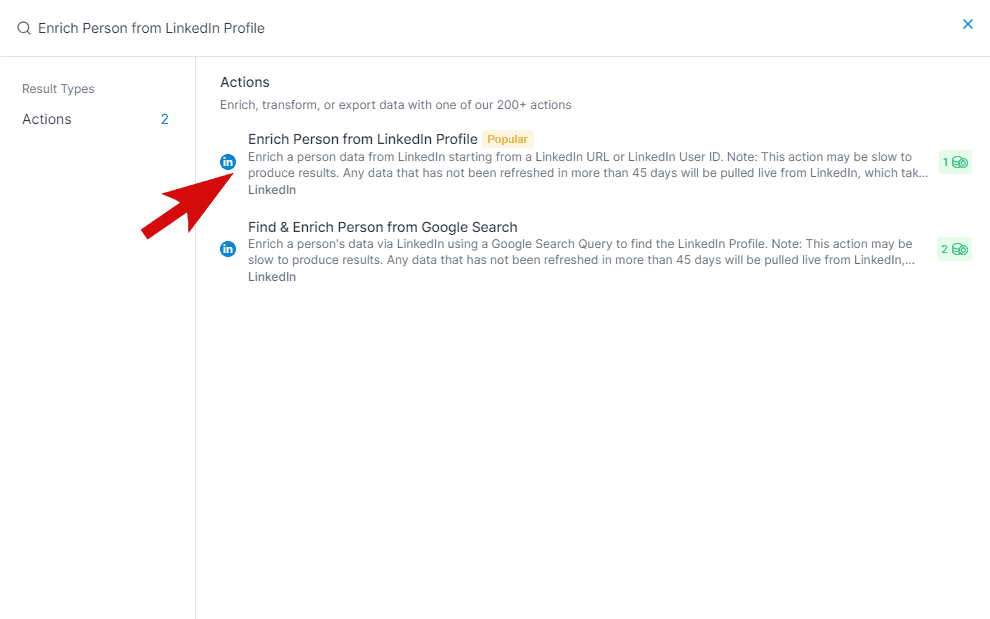The image size is (990, 619).
Task: Click the 'Actions' section heading in results
Action: [x=245, y=82]
